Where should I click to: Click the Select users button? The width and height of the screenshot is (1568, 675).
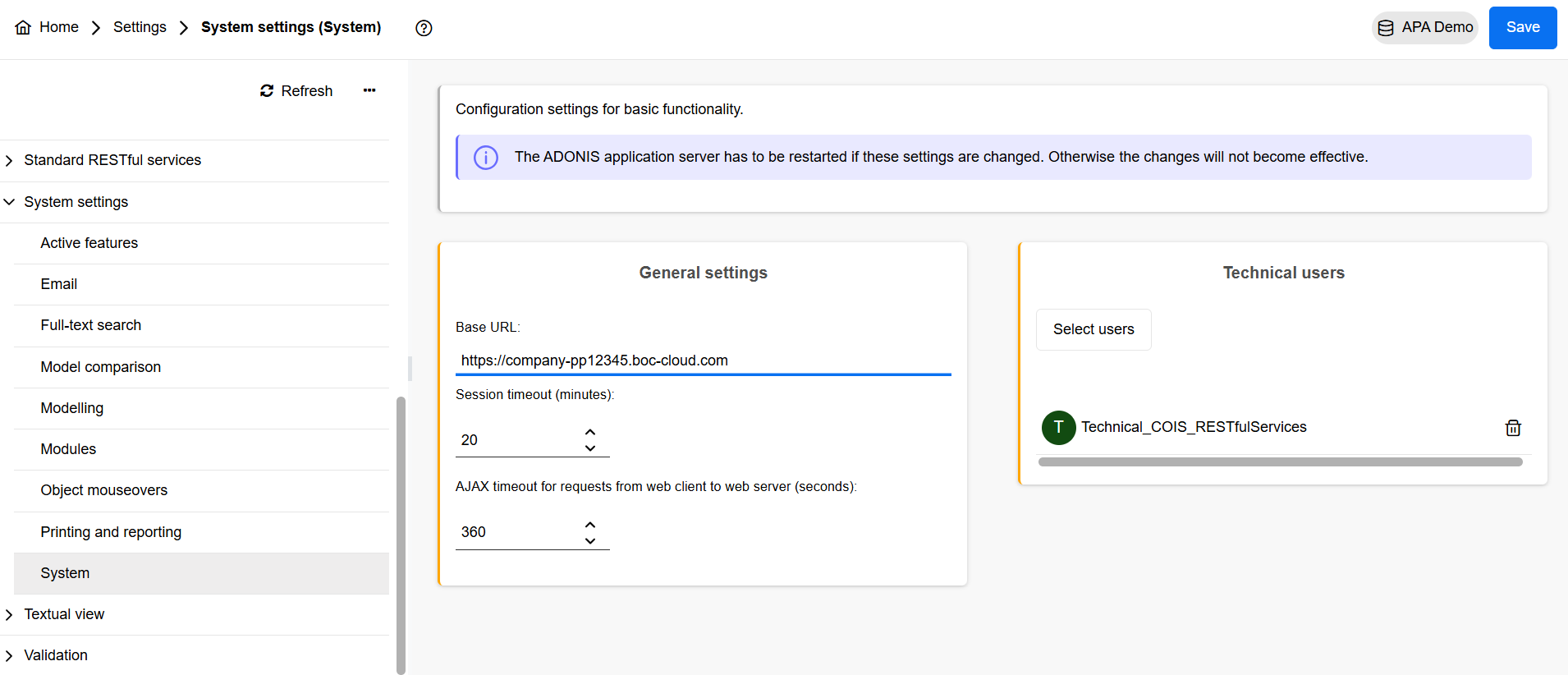click(1093, 329)
